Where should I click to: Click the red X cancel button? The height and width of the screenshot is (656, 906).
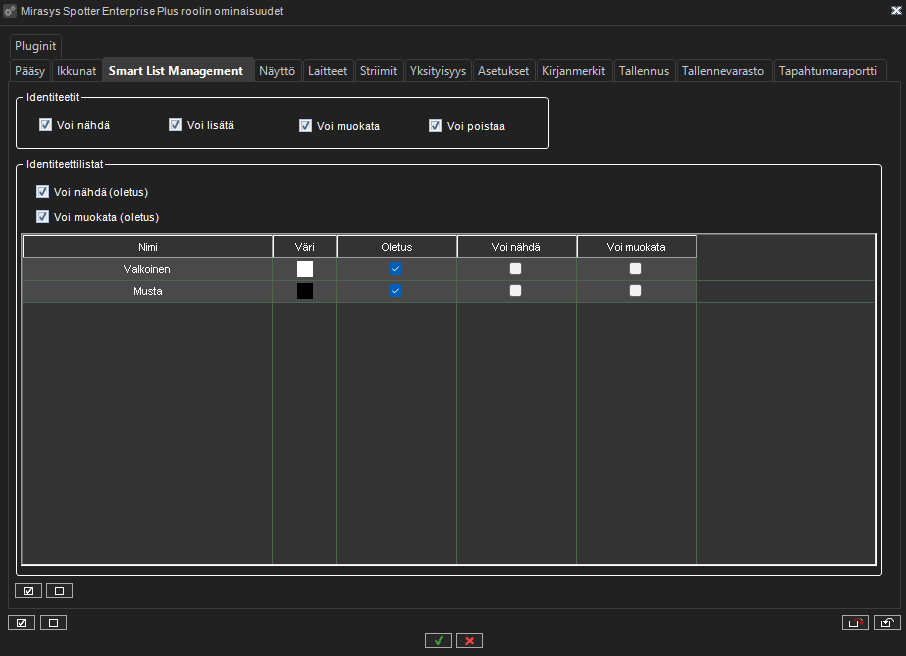(470, 641)
